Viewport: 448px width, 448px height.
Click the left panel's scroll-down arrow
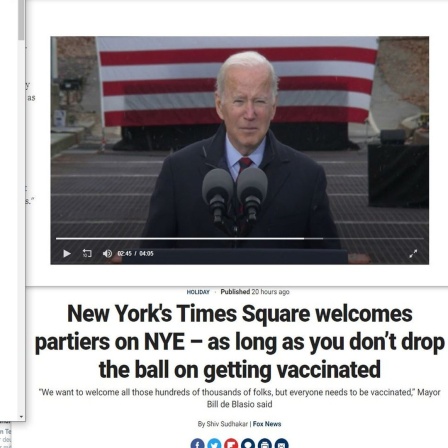click(x=21, y=417)
